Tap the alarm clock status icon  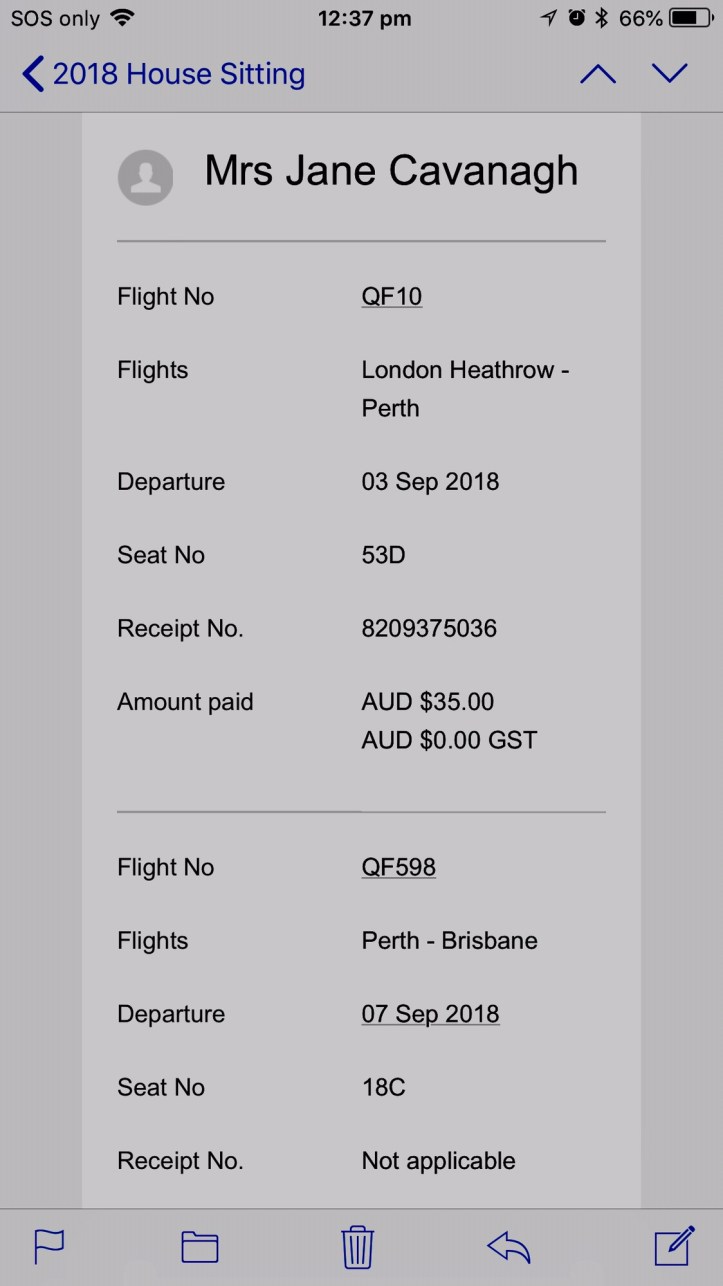[x=576, y=18]
